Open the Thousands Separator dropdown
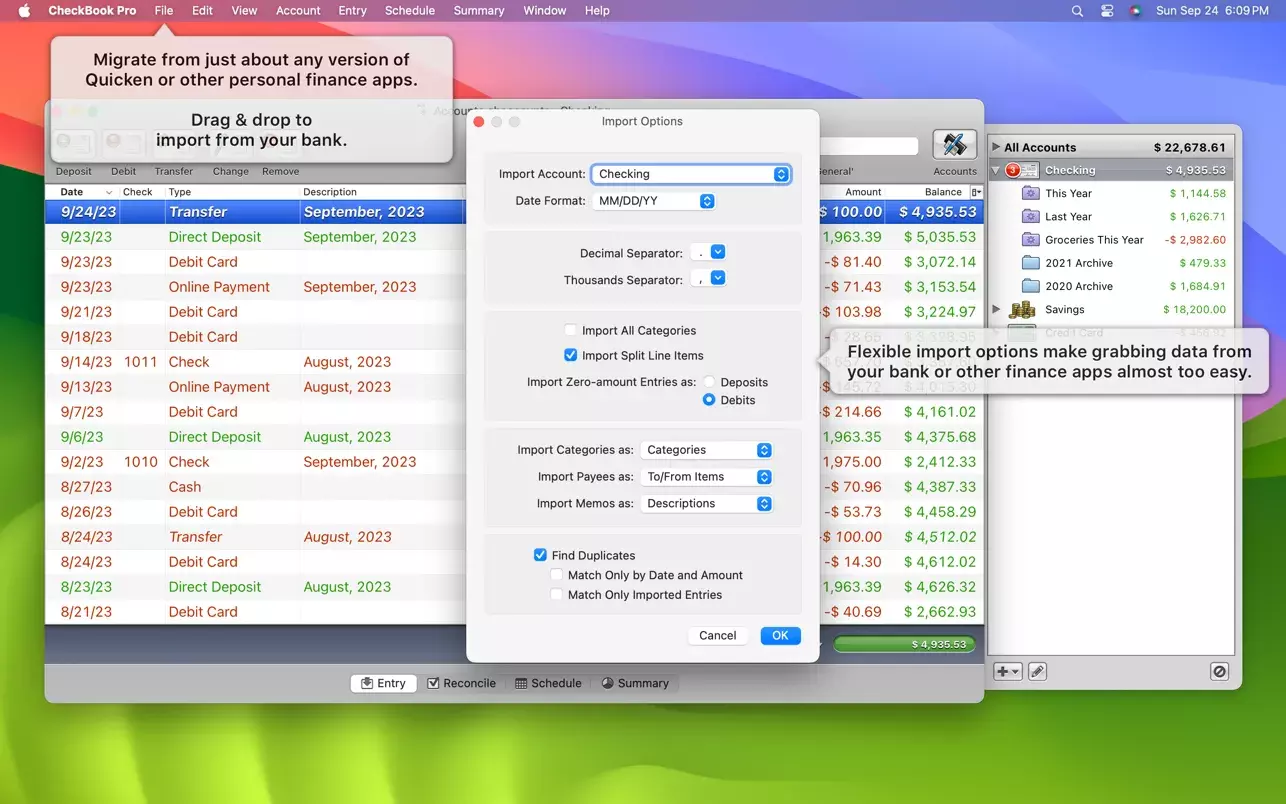 [x=708, y=280]
